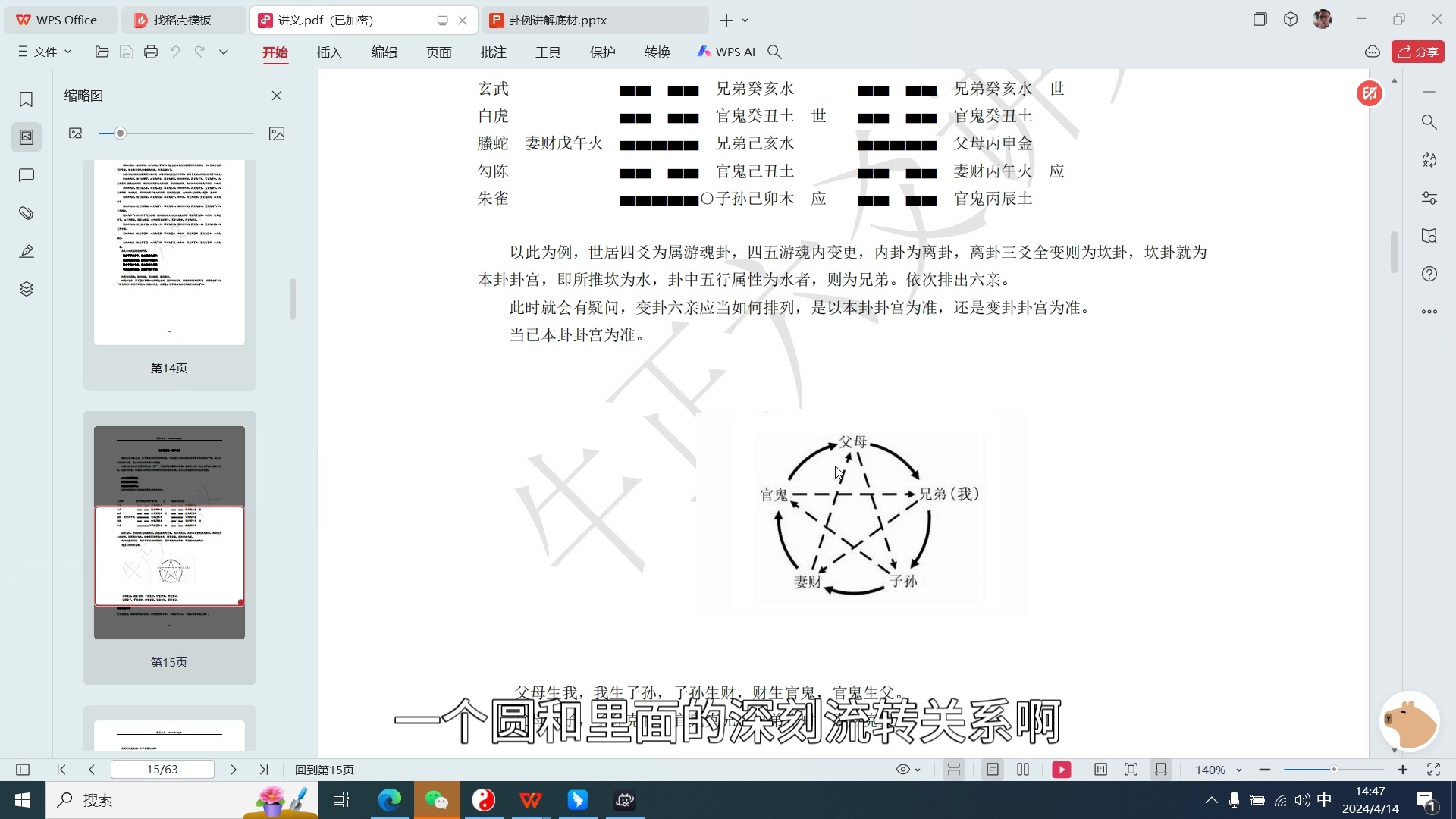Open the 卦例讲解底材.pptx document tab
The width and height of the screenshot is (1456, 819).
[594, 20]
